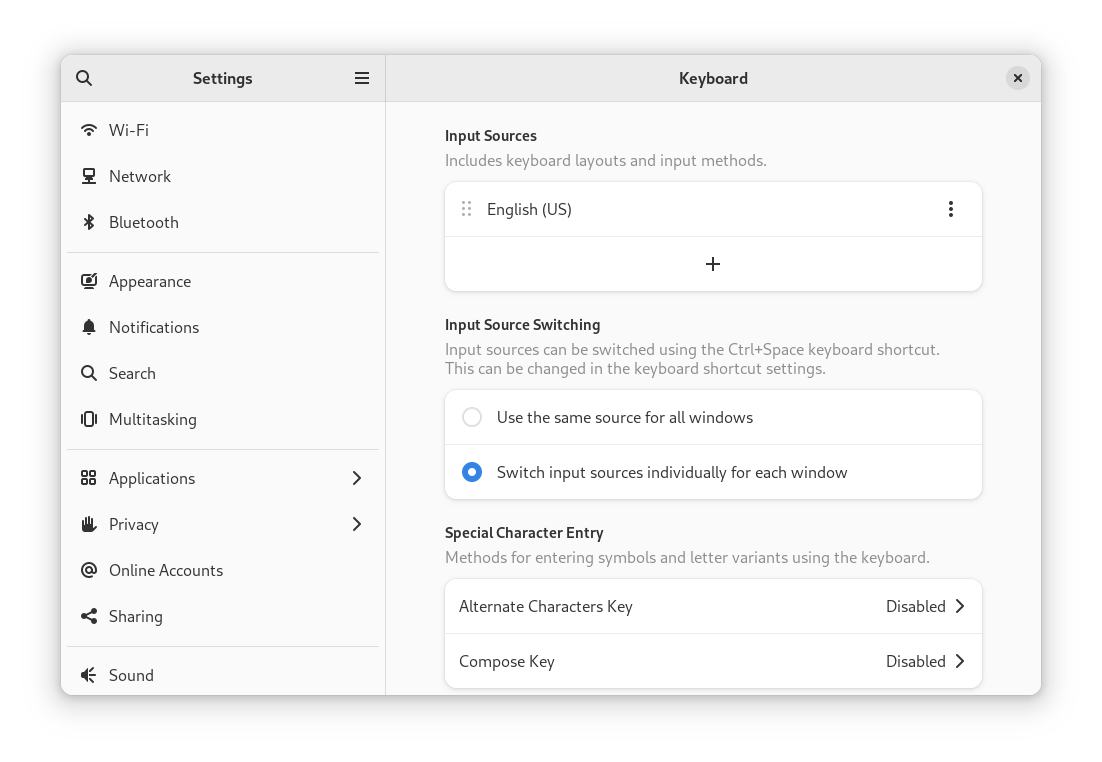The height and width of the screenshot is (762, 1102).
Task: Click the Applications grid icon
Action: coord(89,478)
